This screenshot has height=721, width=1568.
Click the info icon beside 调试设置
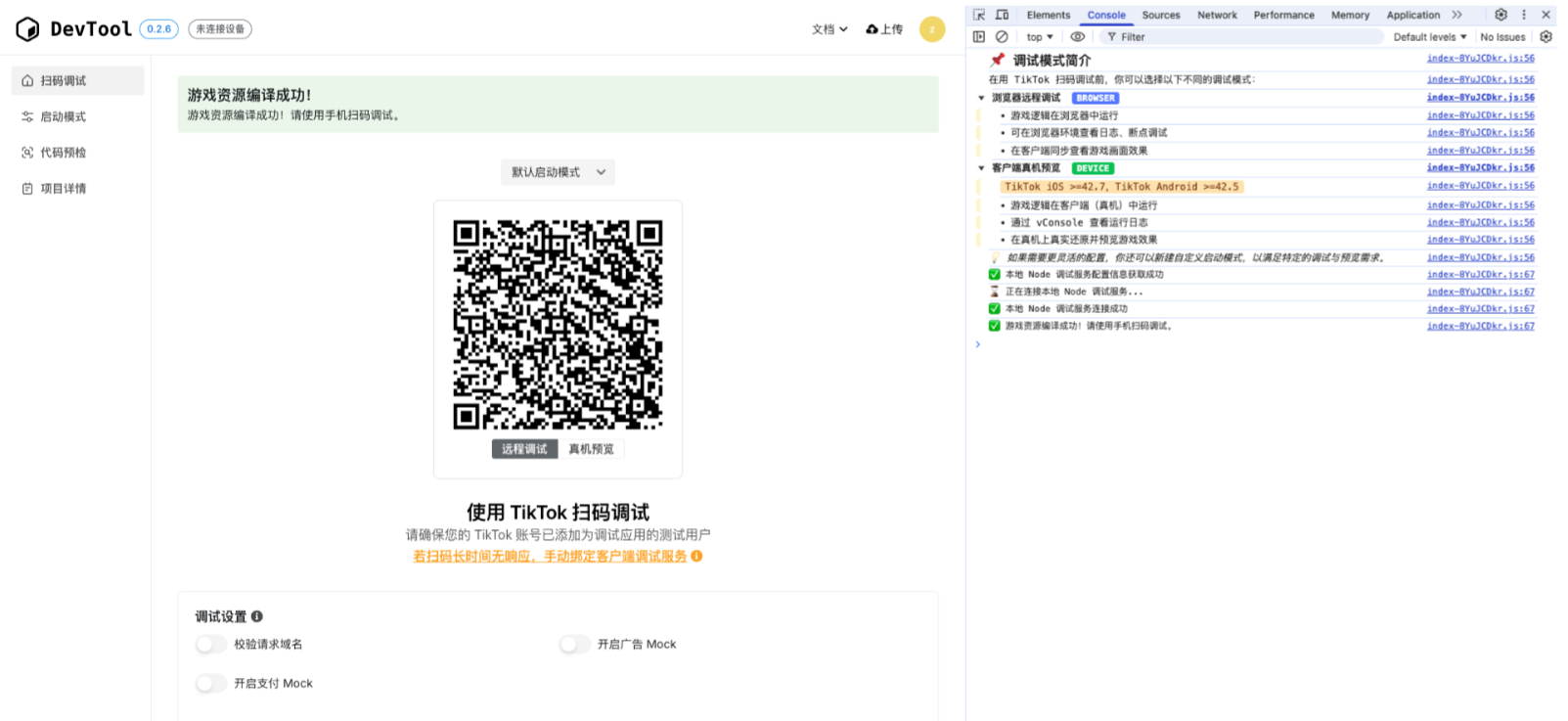tap(257, 616)
